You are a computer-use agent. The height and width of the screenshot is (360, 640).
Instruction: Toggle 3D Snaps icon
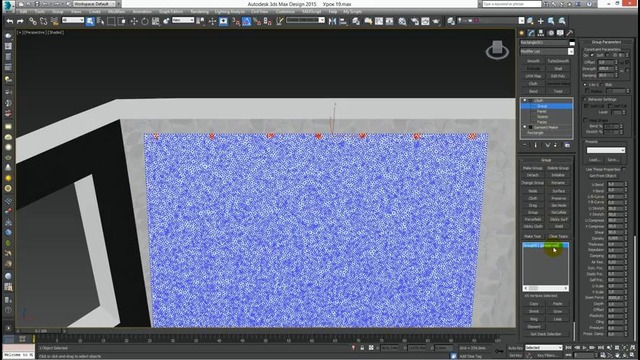[236, 21]
